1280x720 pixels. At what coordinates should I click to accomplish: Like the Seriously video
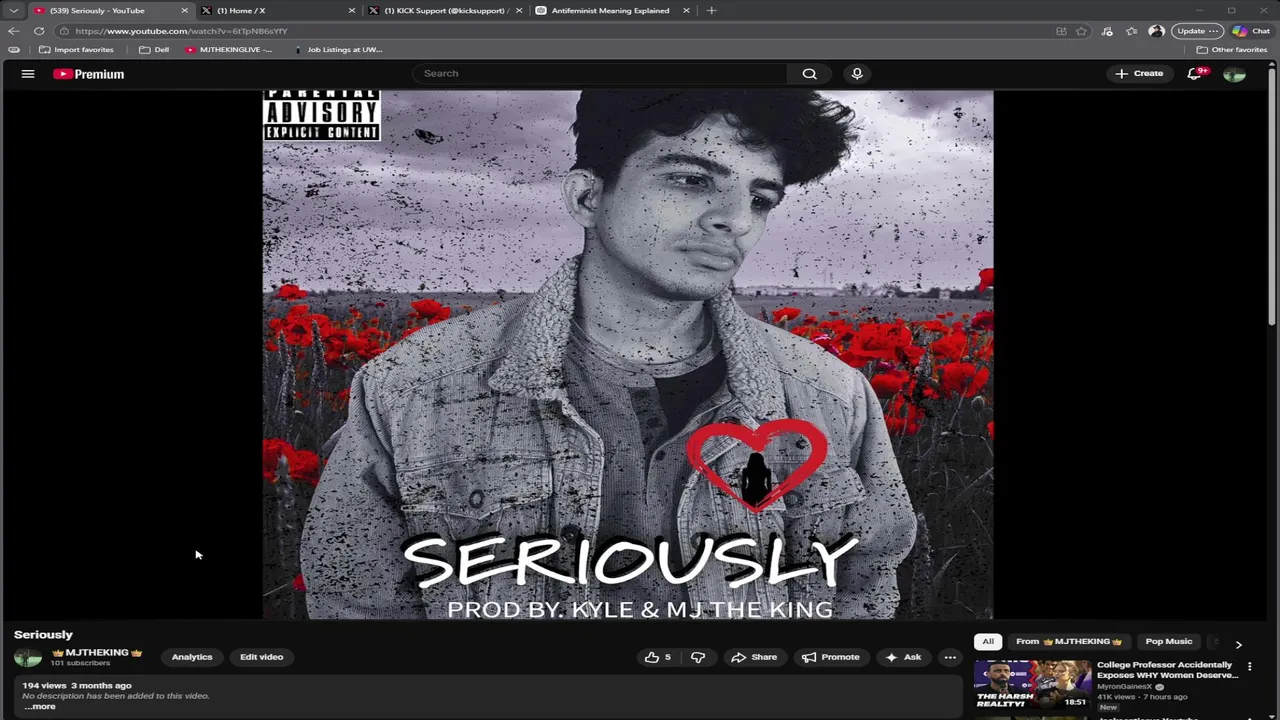click(x=657, y=657)
